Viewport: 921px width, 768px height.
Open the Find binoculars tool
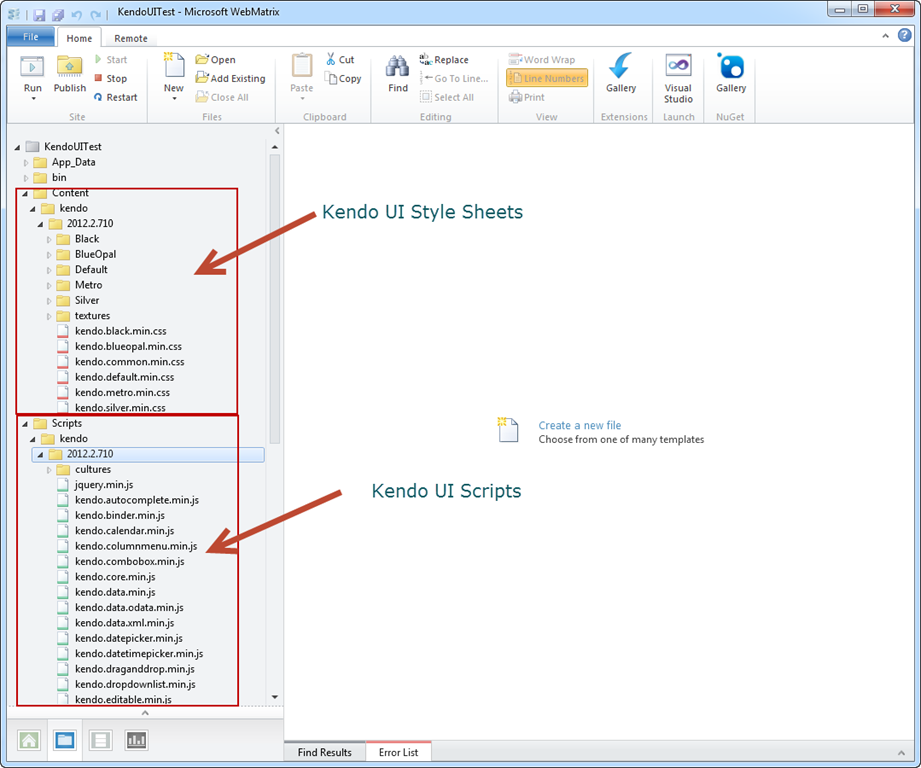click(x=398, y=68)
